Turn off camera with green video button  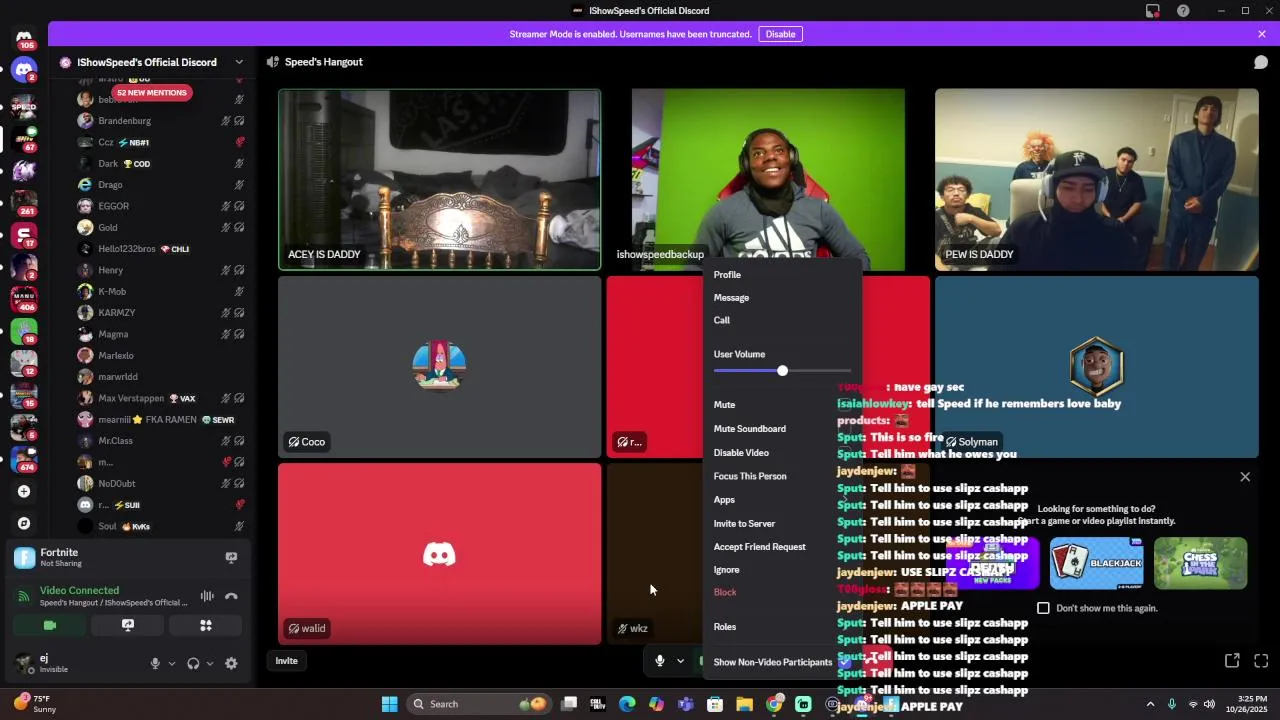pos(50,625)
